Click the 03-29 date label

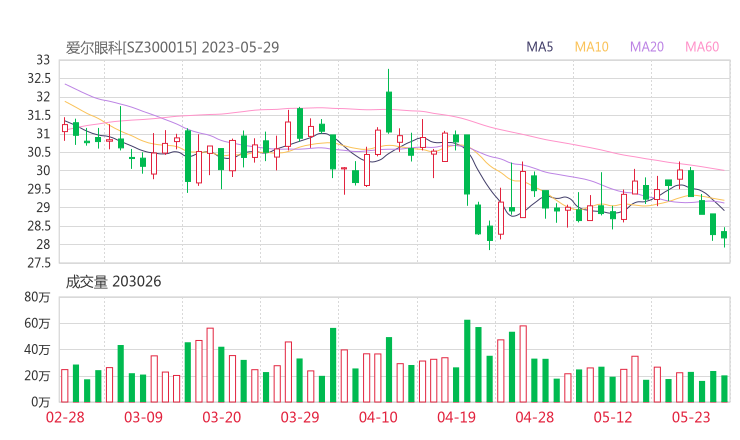point(300,417)
